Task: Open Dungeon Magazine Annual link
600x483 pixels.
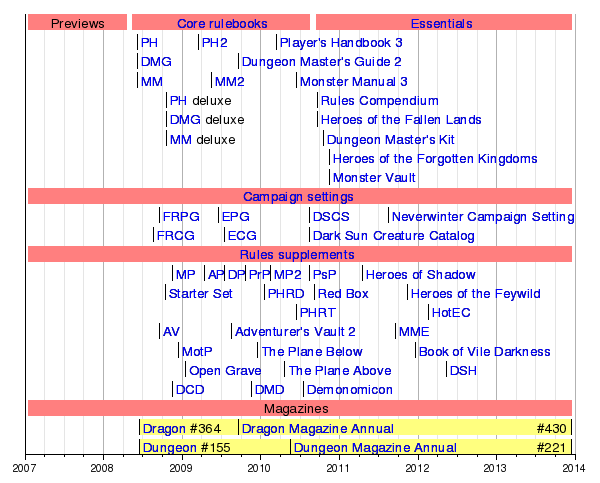Action: point(375,447)
